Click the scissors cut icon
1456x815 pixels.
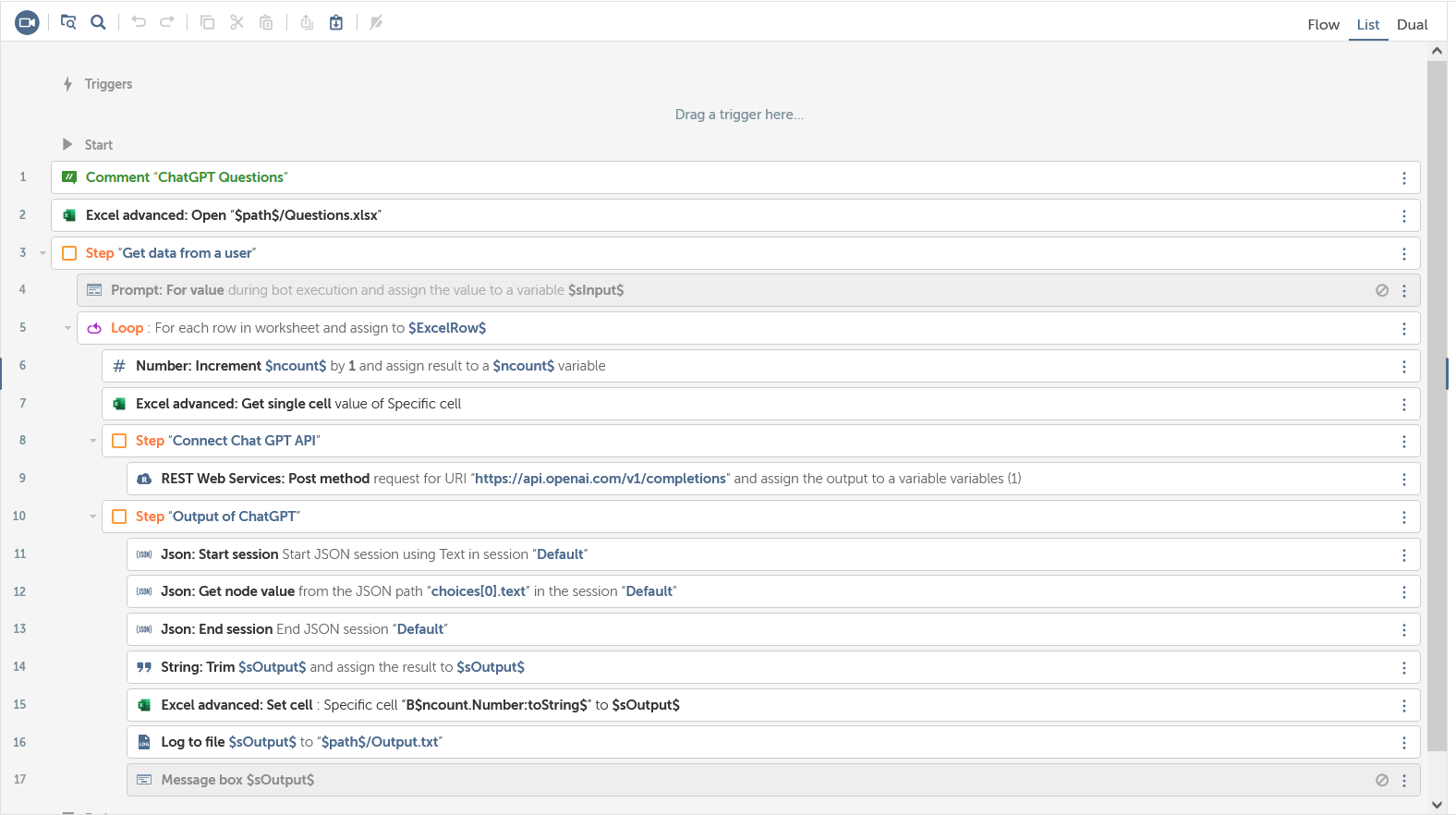point(237,22)
